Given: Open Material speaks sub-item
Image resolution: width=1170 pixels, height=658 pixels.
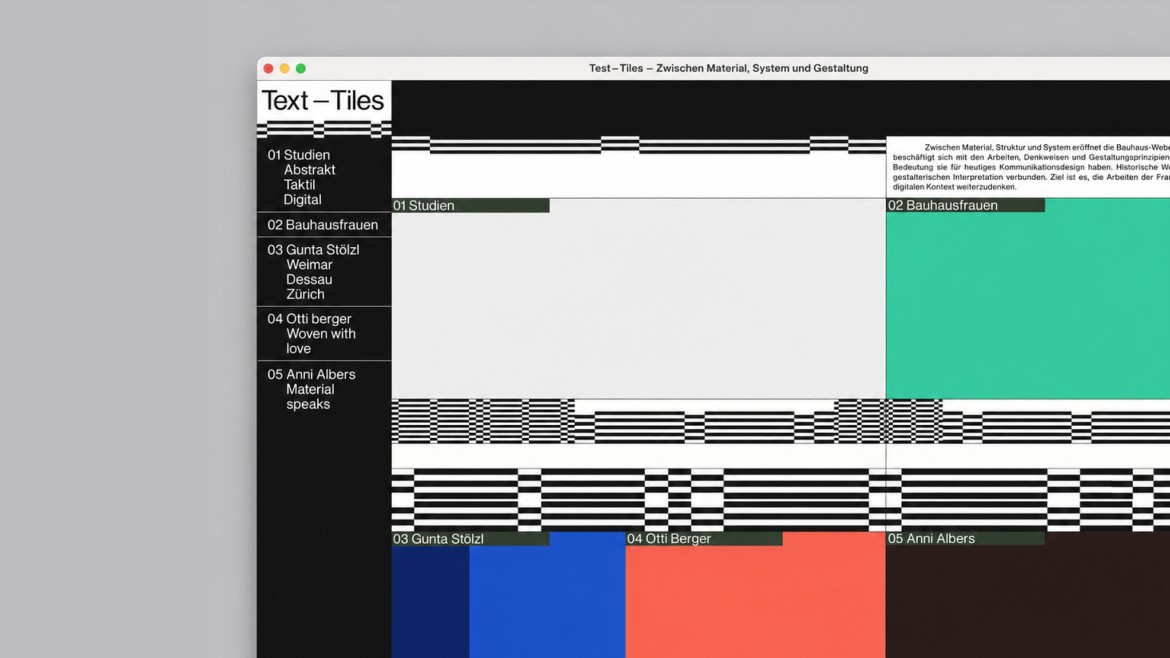Looking at the screenshot, I should 310,397.
